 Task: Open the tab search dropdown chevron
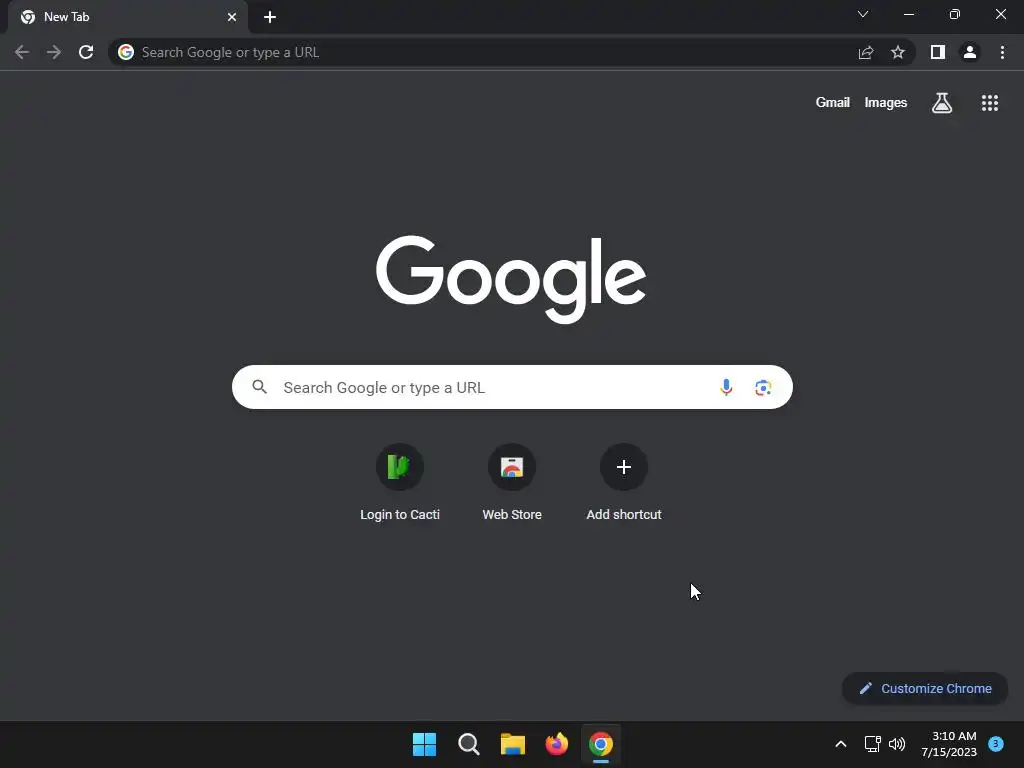tap(863, 14)
